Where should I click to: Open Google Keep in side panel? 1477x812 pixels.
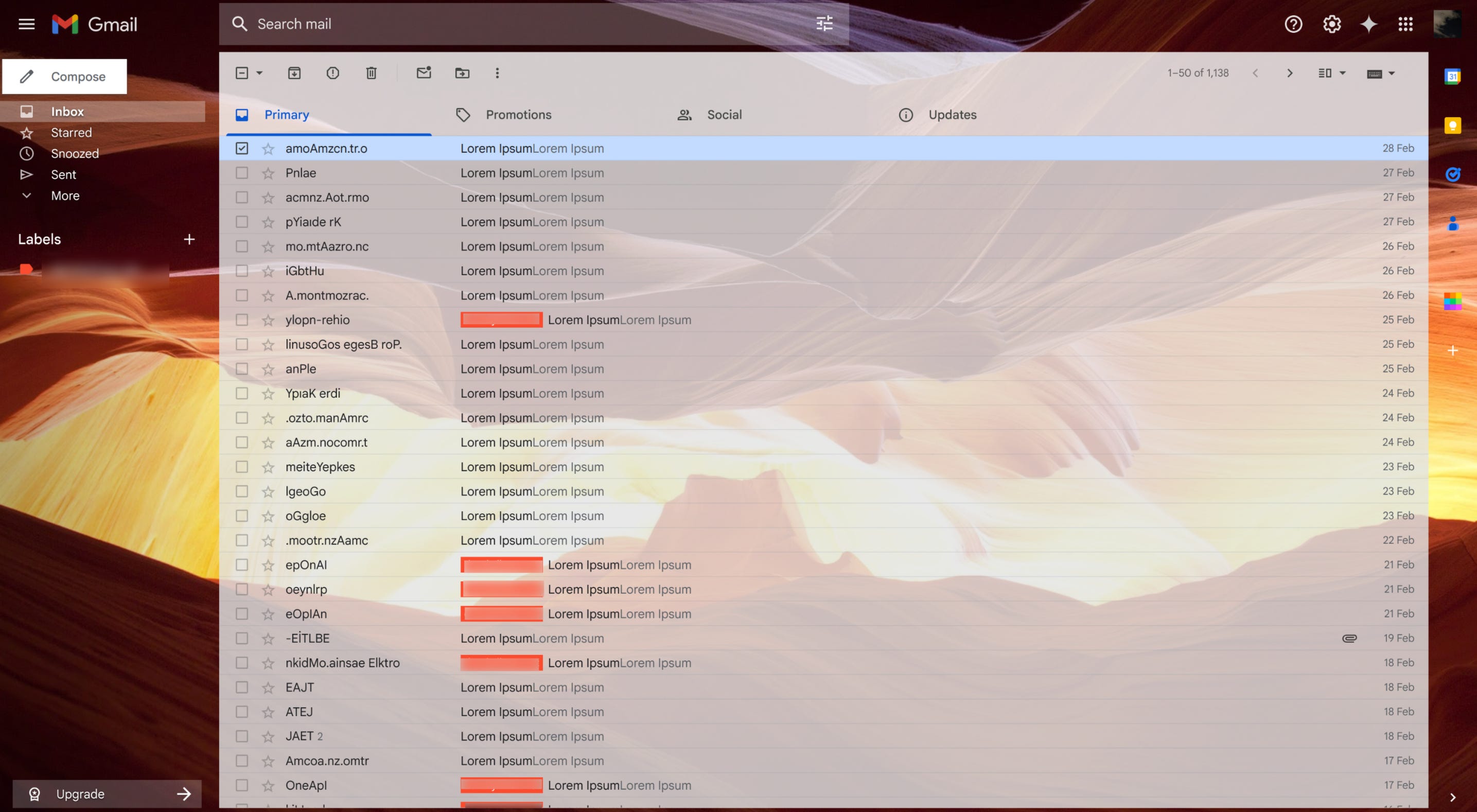click(x=1452, y=126)
